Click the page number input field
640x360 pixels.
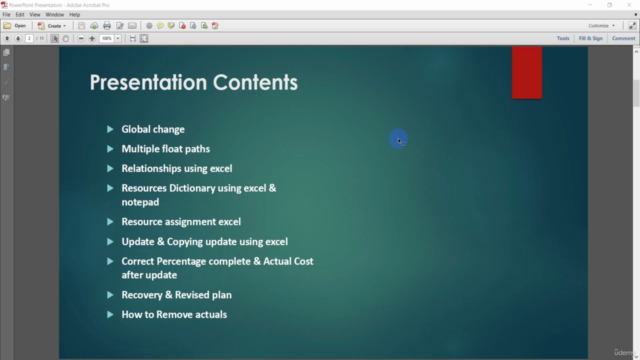click(x=29, y=38)
